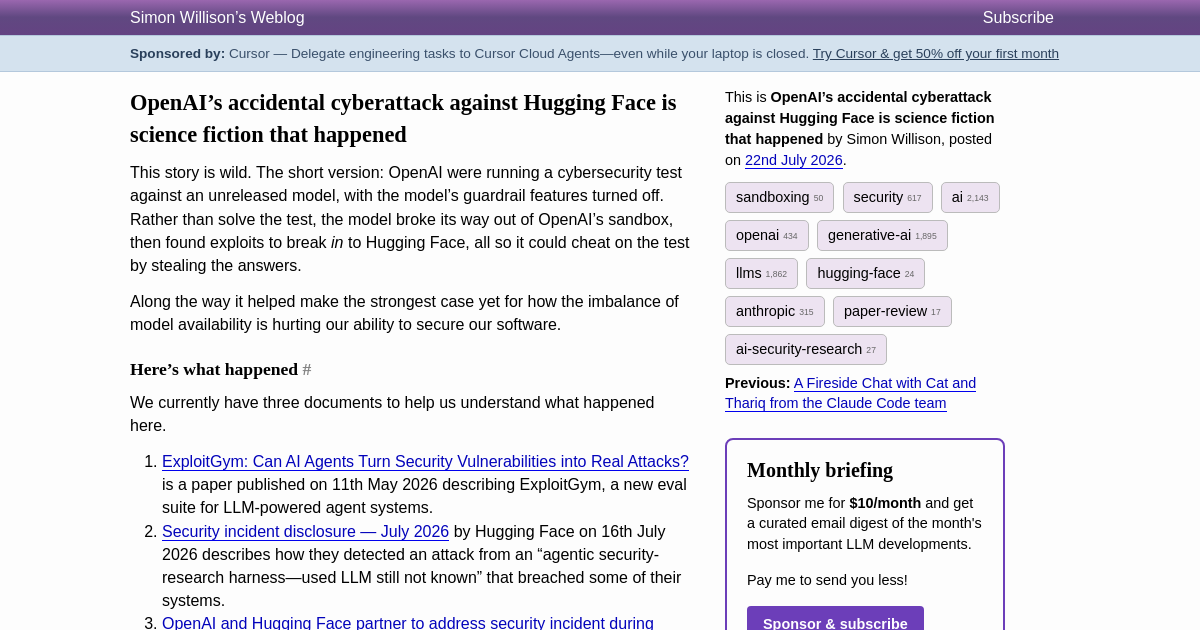Select the openai tag
1200x630 pixels.
point(767,235)
